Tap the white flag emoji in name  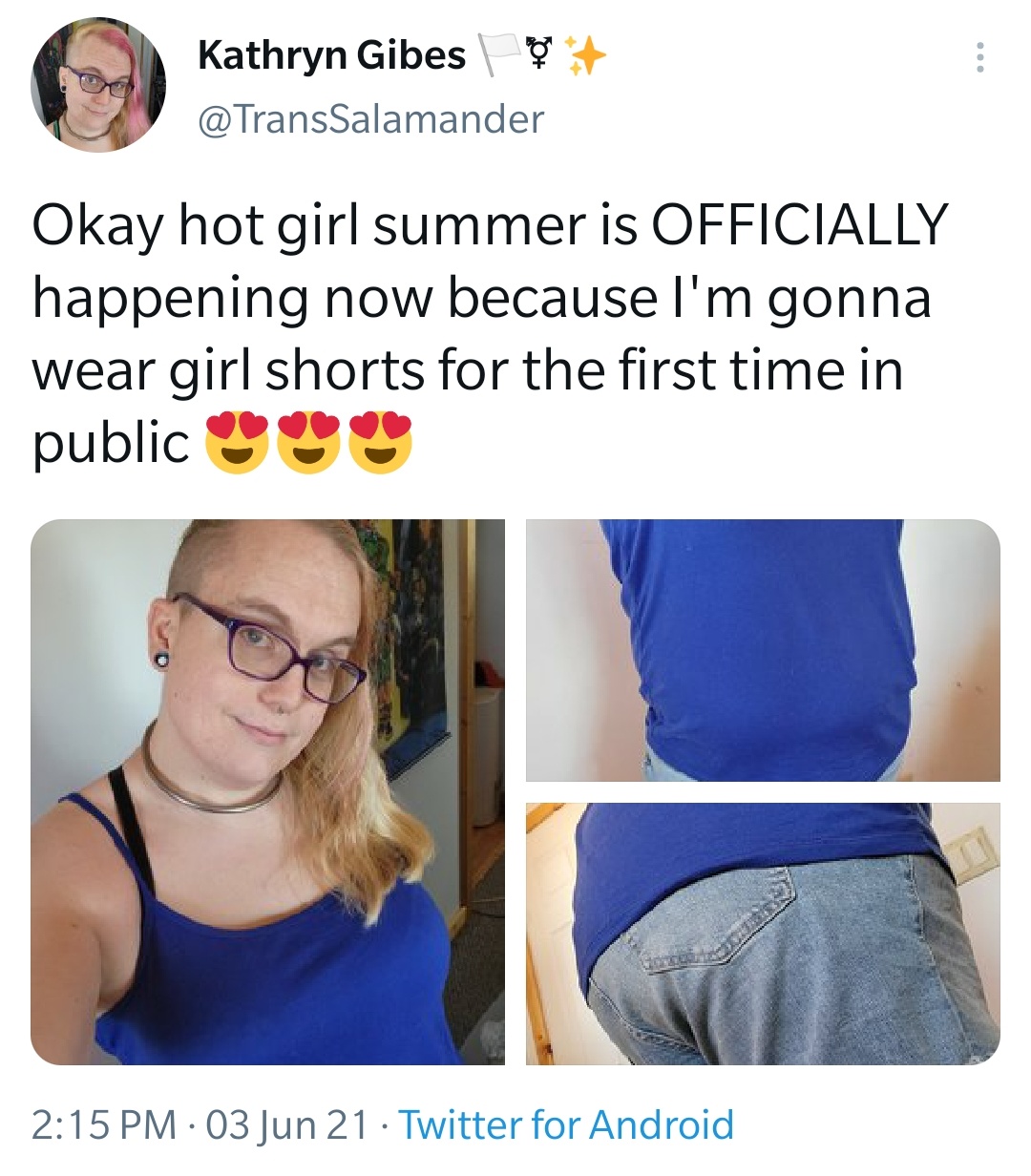click(x=498, y=55)
